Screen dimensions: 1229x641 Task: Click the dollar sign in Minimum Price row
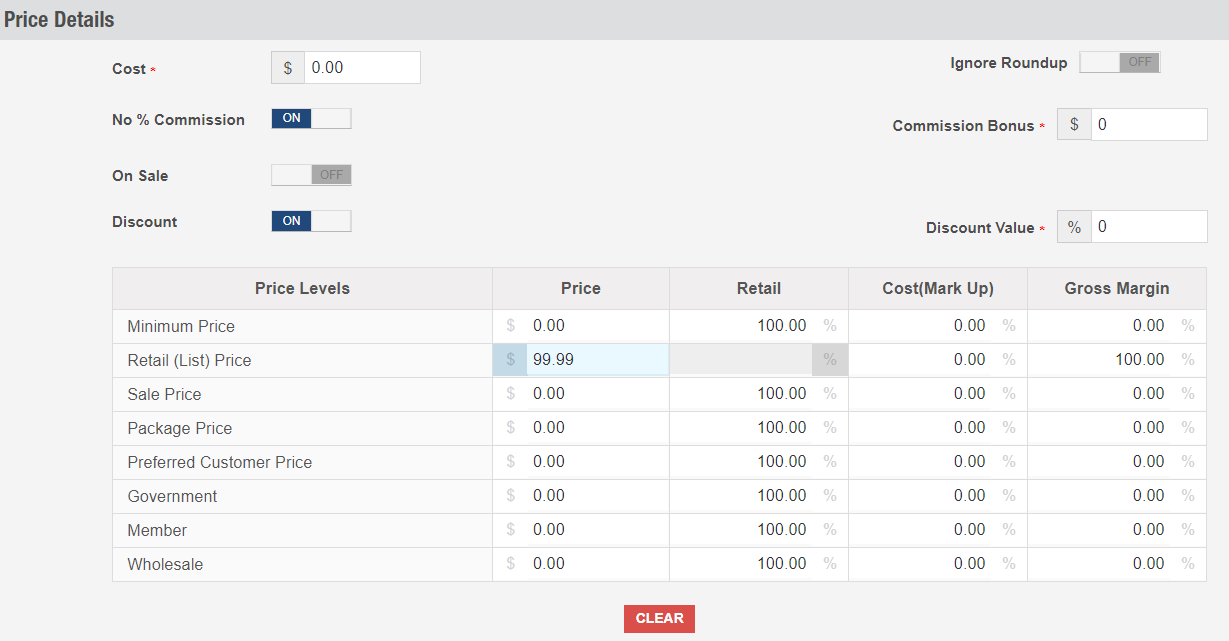click(510, 326)
